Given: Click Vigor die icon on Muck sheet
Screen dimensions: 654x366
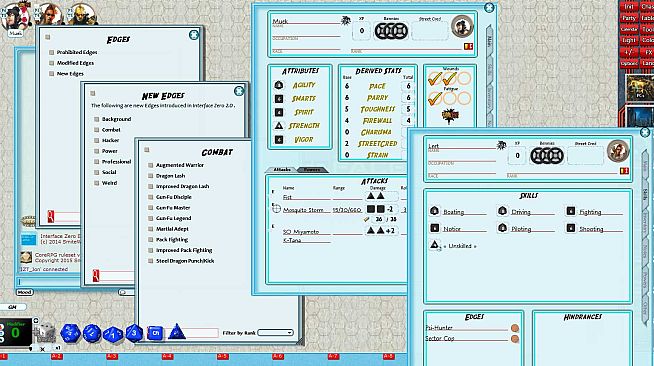Looking at the screenshot, I should pyautogui.click(x=279, y=140).
